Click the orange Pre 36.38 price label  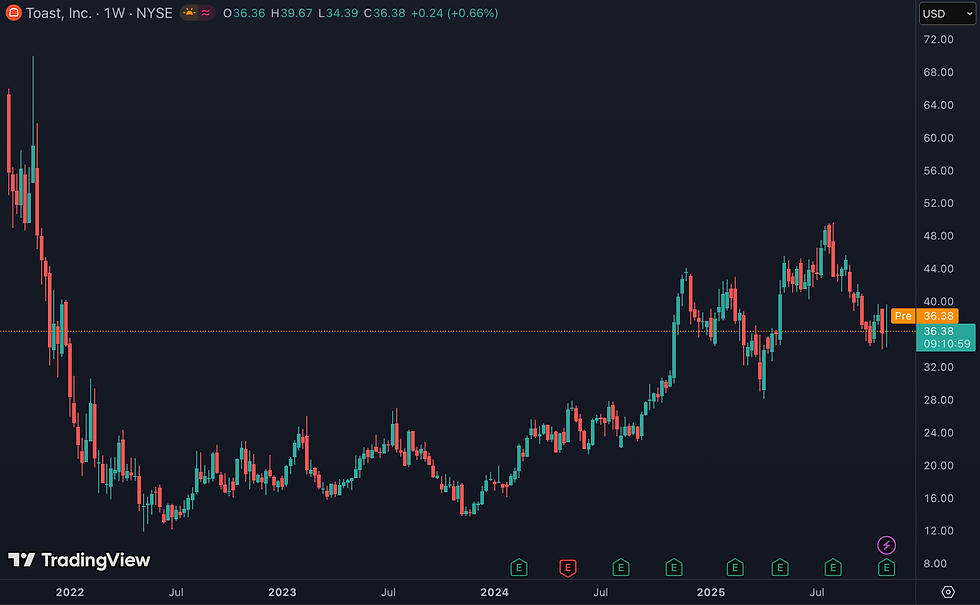(925, 316)
